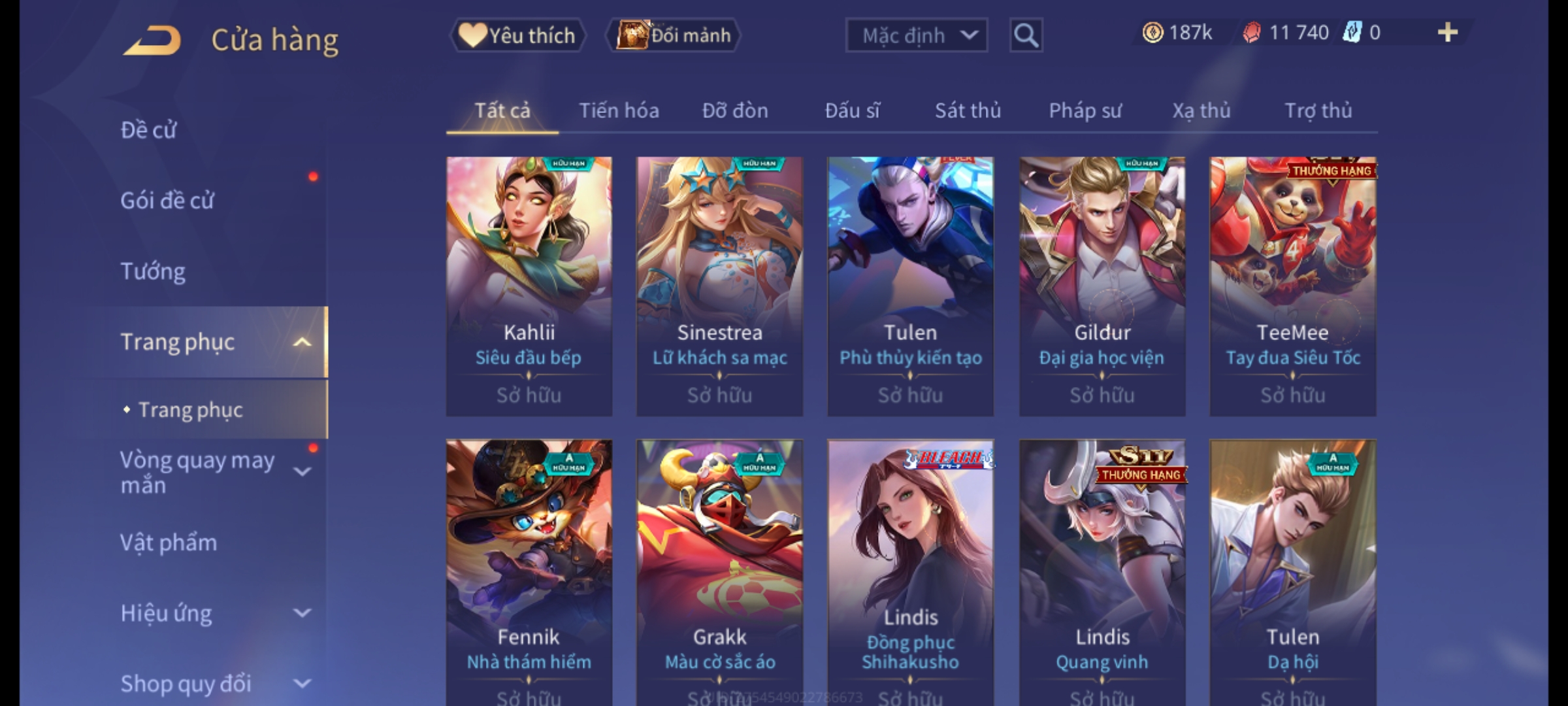Expand the Vòng quay may mắn section
The image size is (1568, 706).
point(302,471)
